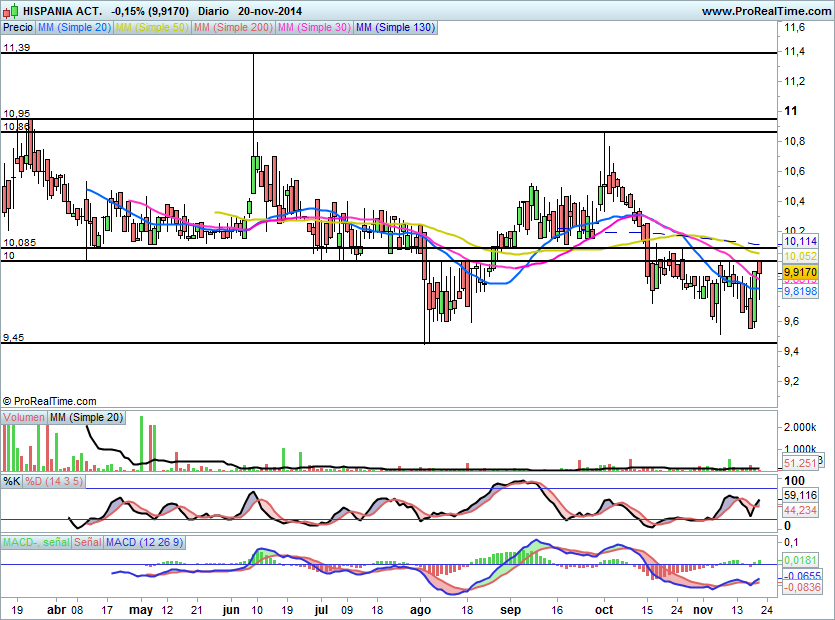
Task: Click the red Señal label in MACD panel
Action: pyautogui.click(x=86, y=542)
